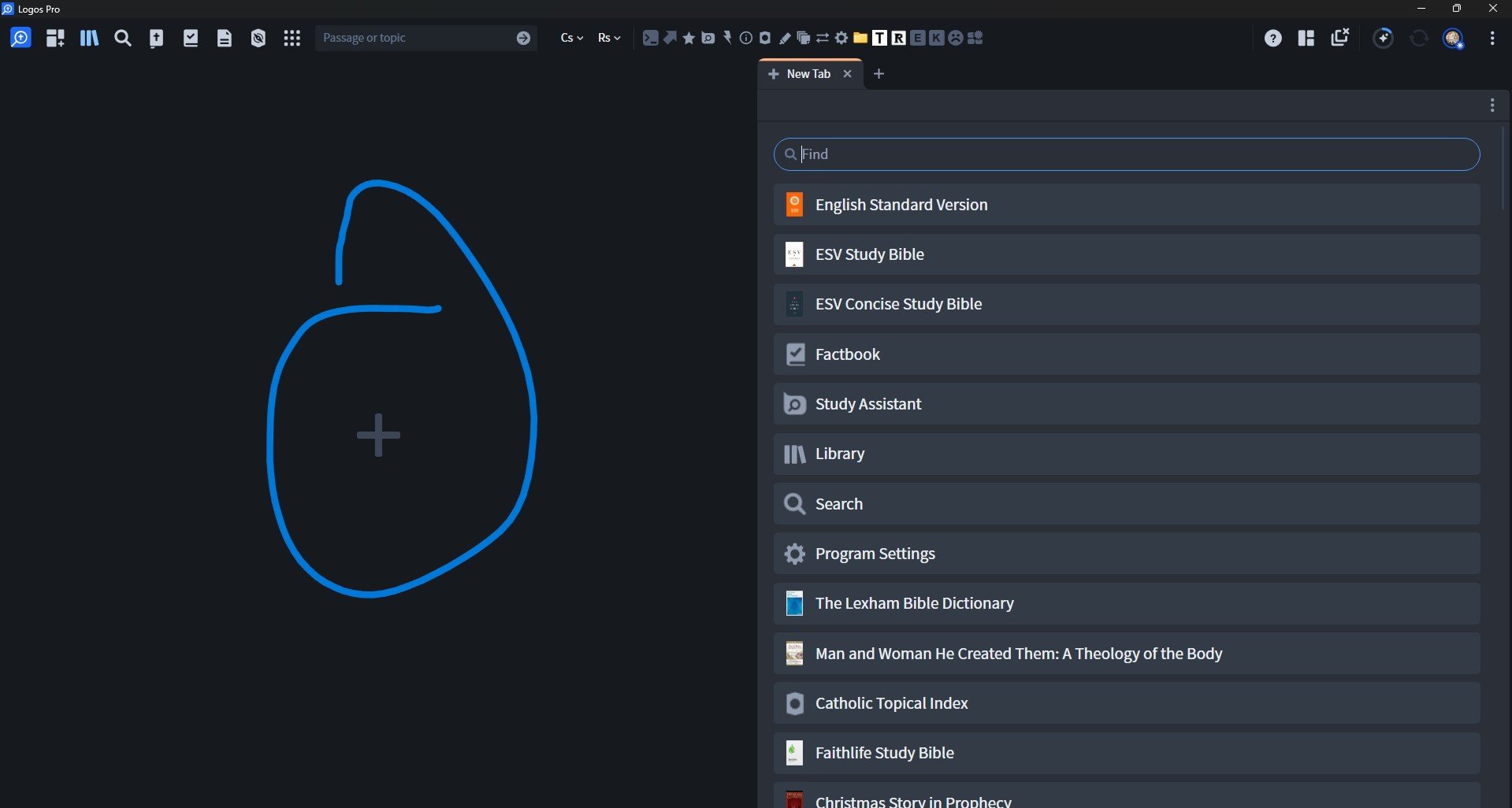Open the Guides shield icon in toolbar
Viewport: 1512px width, 808px height.
click(x=258, y=38)
